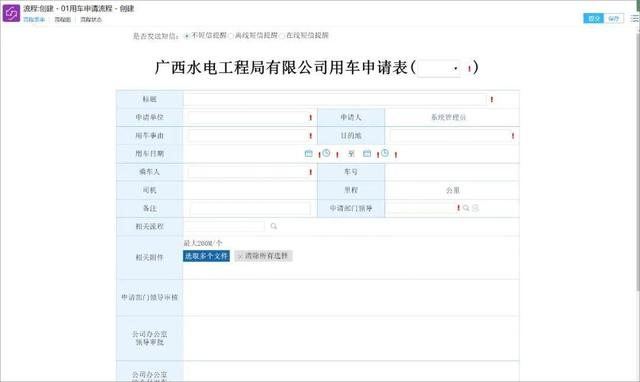Viewport: 640px width, 382px height.
Task: Select 离线短信提醒 radio option
Action: (231, 36)
